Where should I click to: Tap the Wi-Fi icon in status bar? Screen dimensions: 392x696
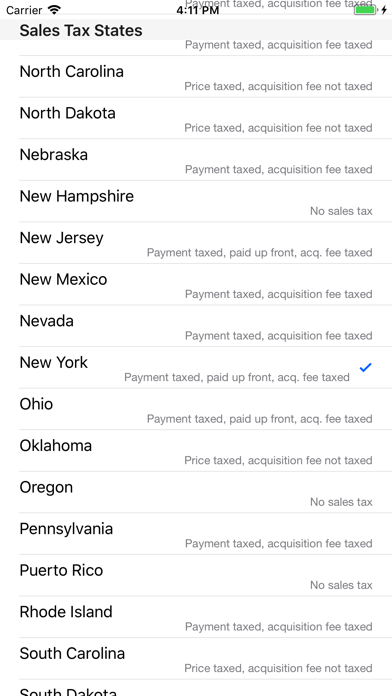[x=54, y=10]
